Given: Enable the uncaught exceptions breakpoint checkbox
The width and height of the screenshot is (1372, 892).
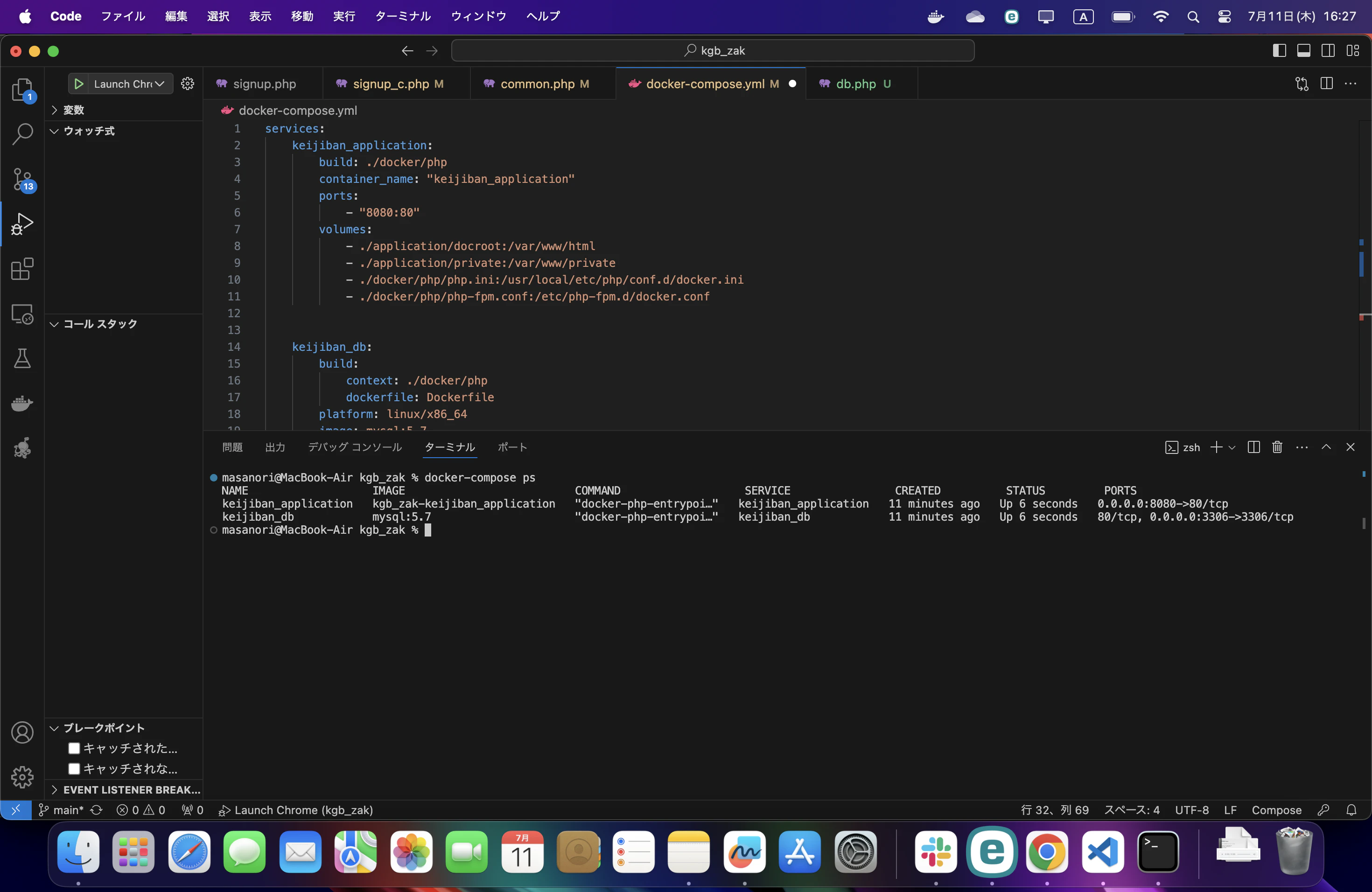Looking at the screenshot, I should tap(74, 769).
